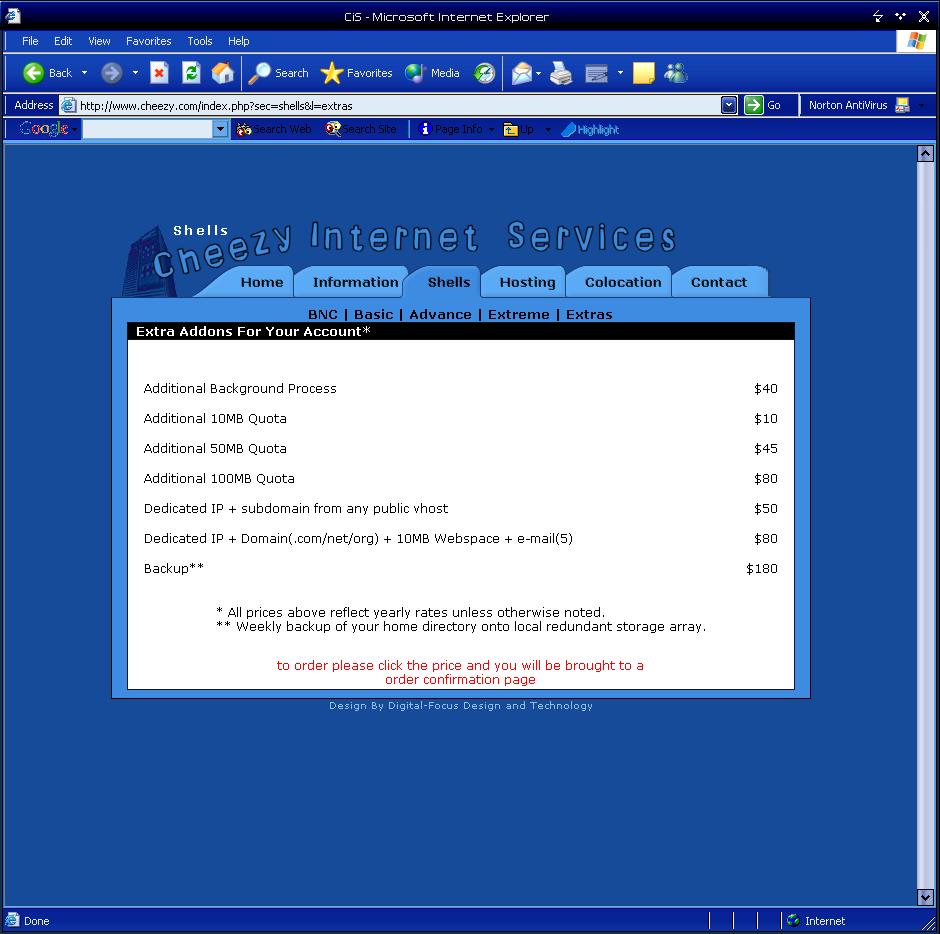The height and width of the screenshot is (934, 940).
Task: Click the $50 Dedicated IP subdomain price
Action: point(766,508)
